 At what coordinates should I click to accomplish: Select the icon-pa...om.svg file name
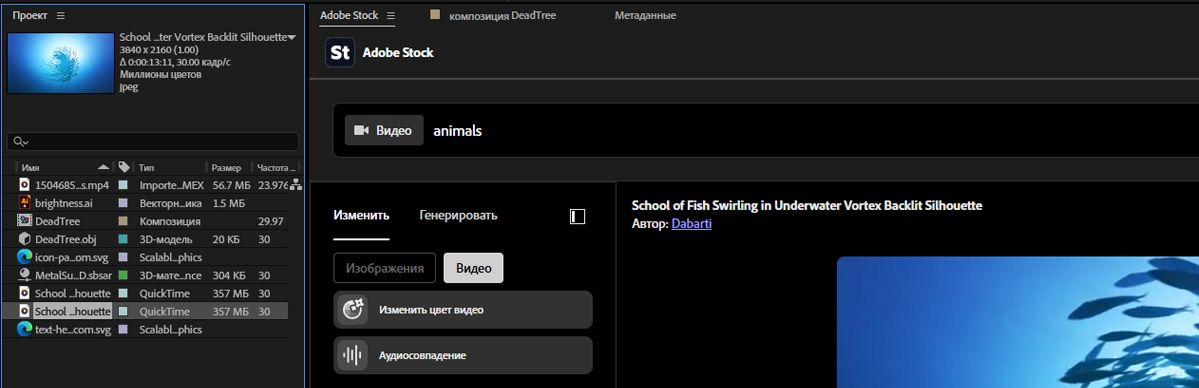pyautogui.click(x=72, y=257)
